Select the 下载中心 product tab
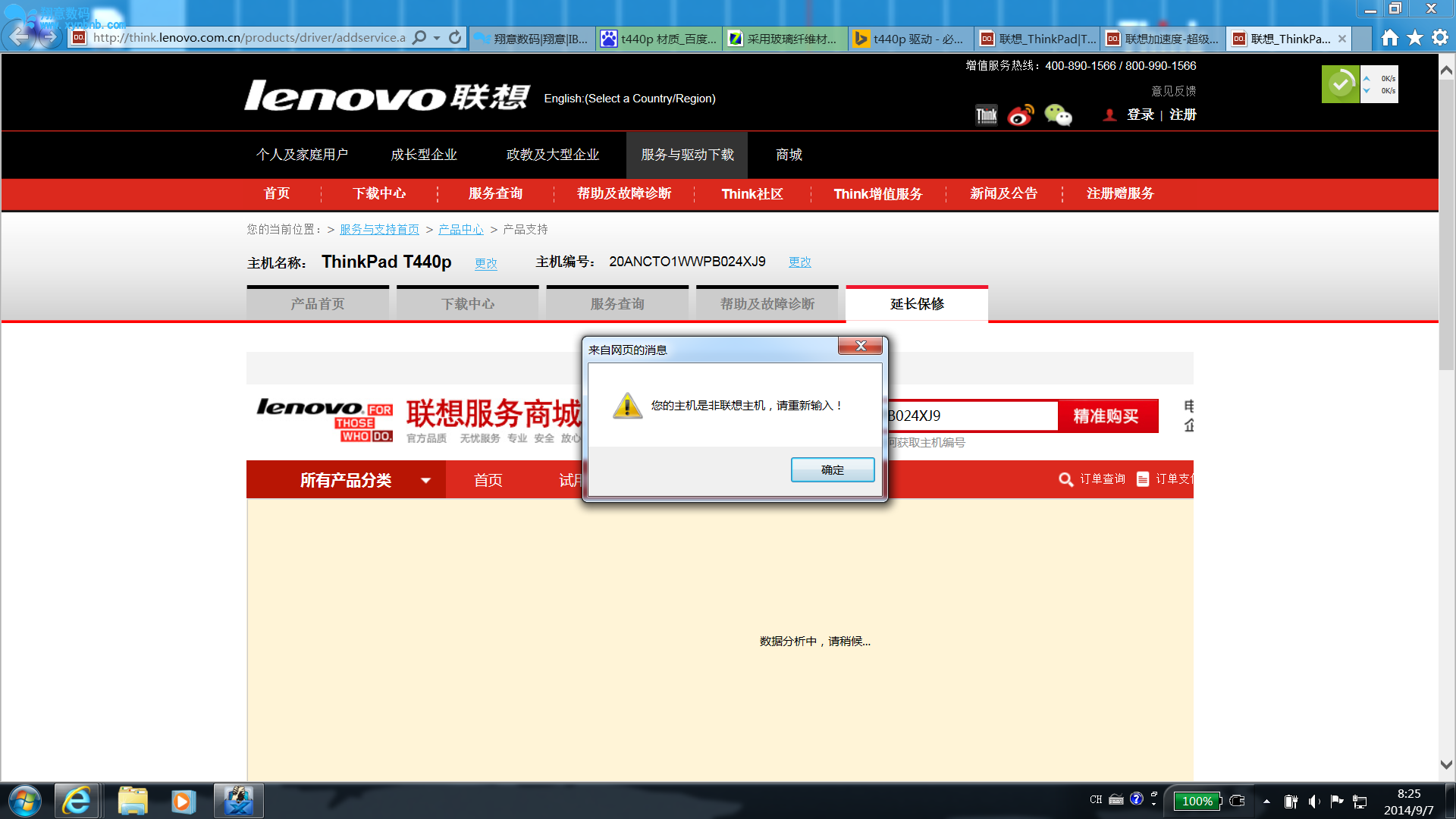Screen dimensions: 1456x819 point(467,303)
